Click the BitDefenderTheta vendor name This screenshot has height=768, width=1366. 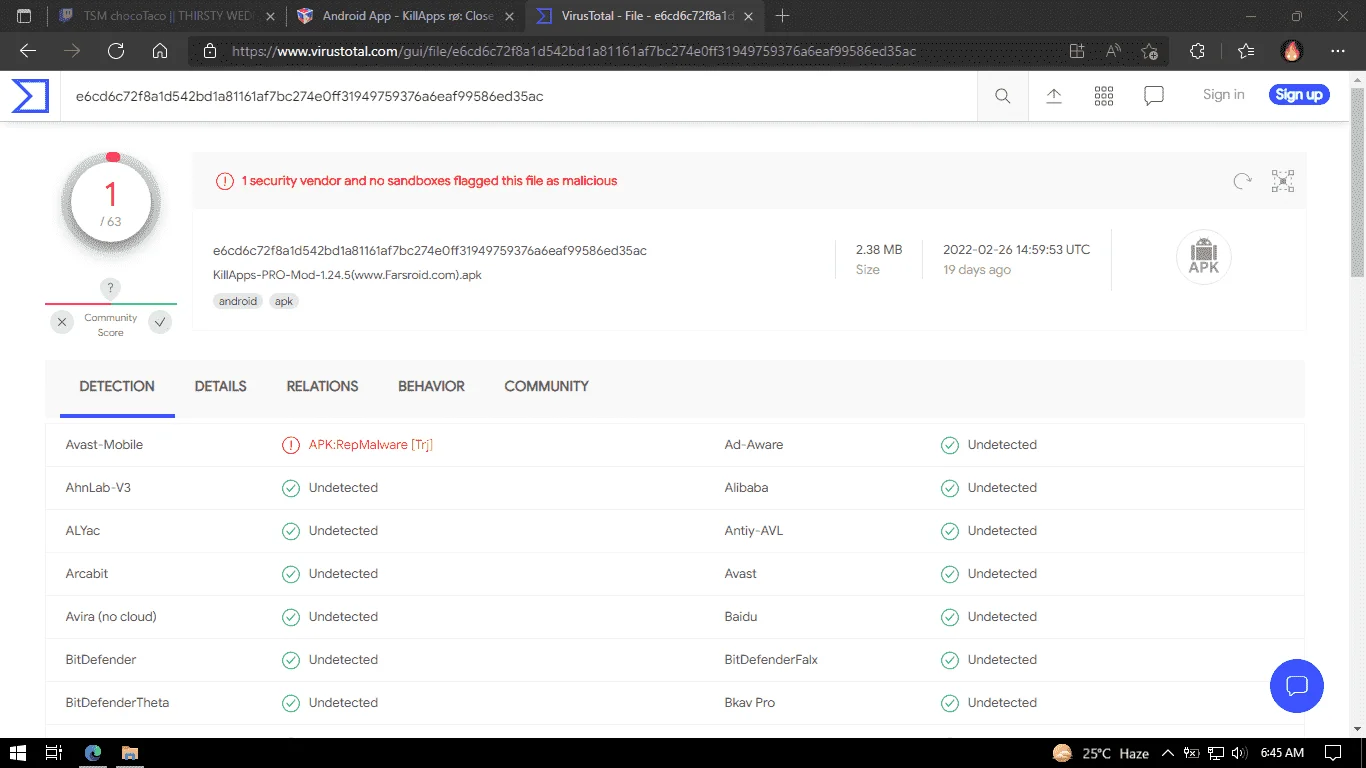point(117,703)
